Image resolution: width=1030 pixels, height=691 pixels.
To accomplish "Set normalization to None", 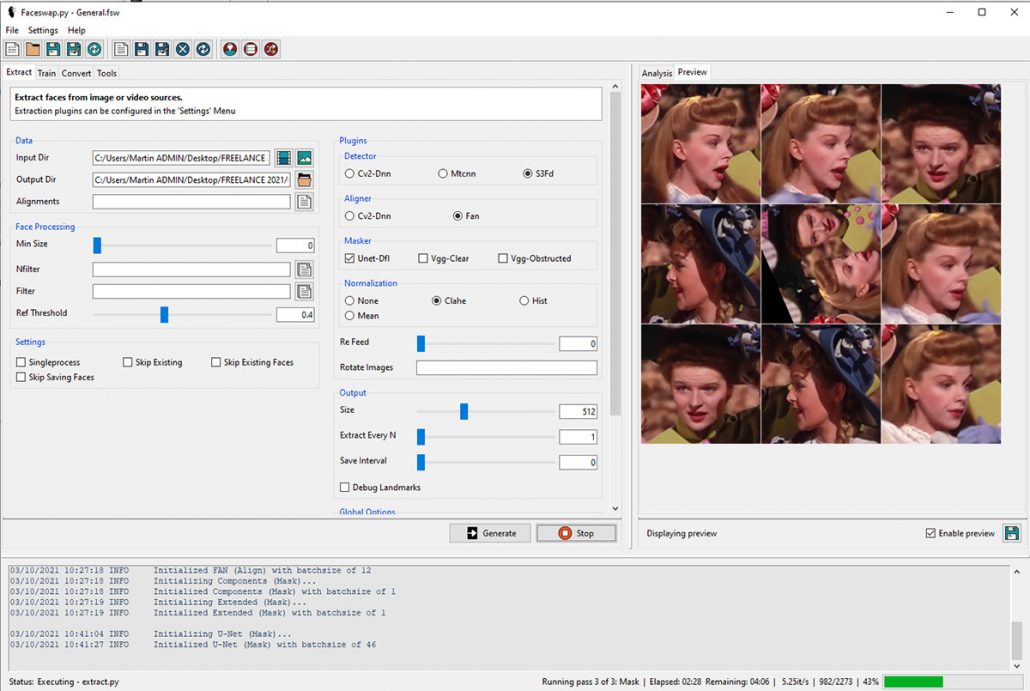I will point(362,300).
